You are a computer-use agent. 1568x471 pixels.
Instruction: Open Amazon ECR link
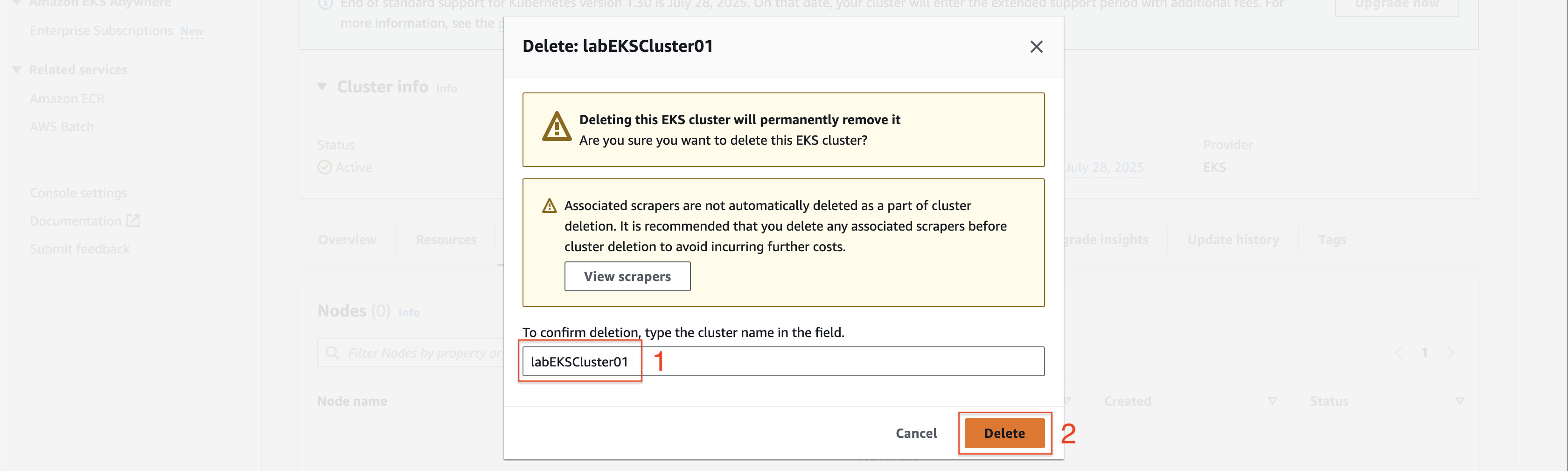[67, 98]
